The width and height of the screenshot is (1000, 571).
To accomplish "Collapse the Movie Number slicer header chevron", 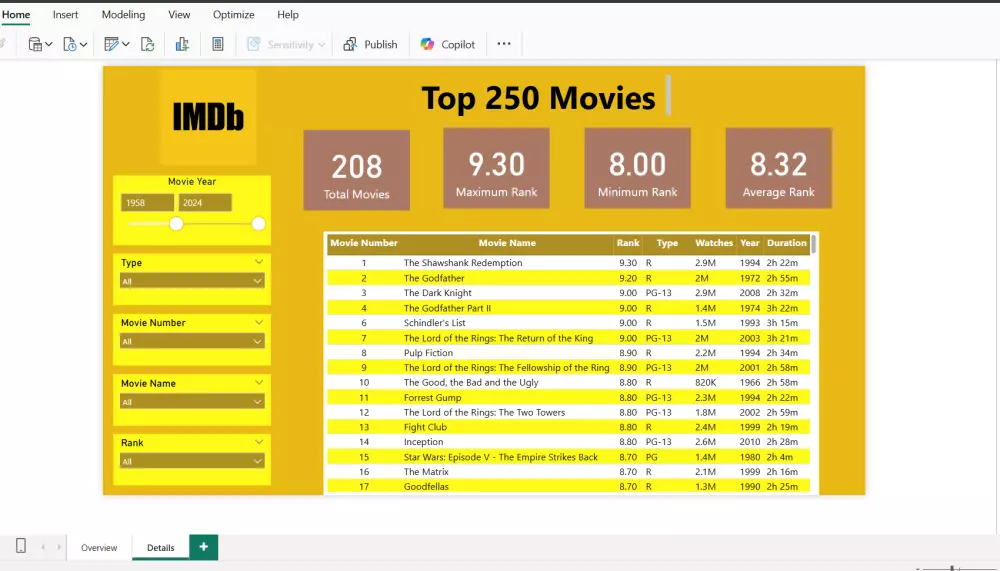I will tap(259, 322).
